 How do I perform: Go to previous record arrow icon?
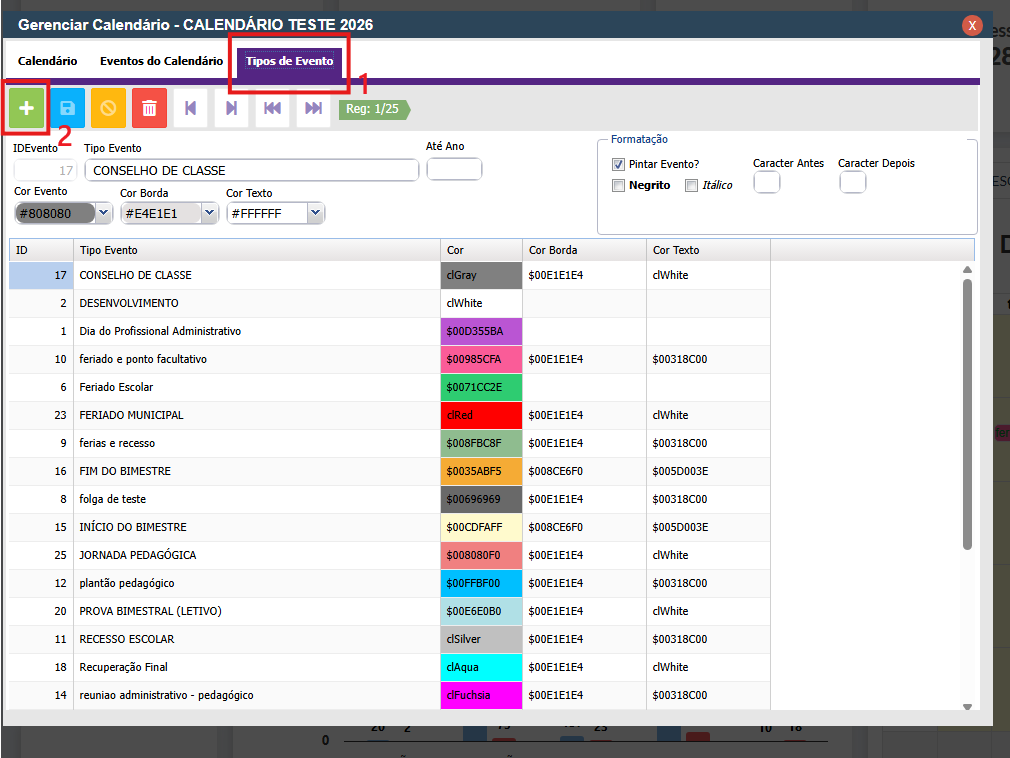pyautogui.click(x=190, y=108)
